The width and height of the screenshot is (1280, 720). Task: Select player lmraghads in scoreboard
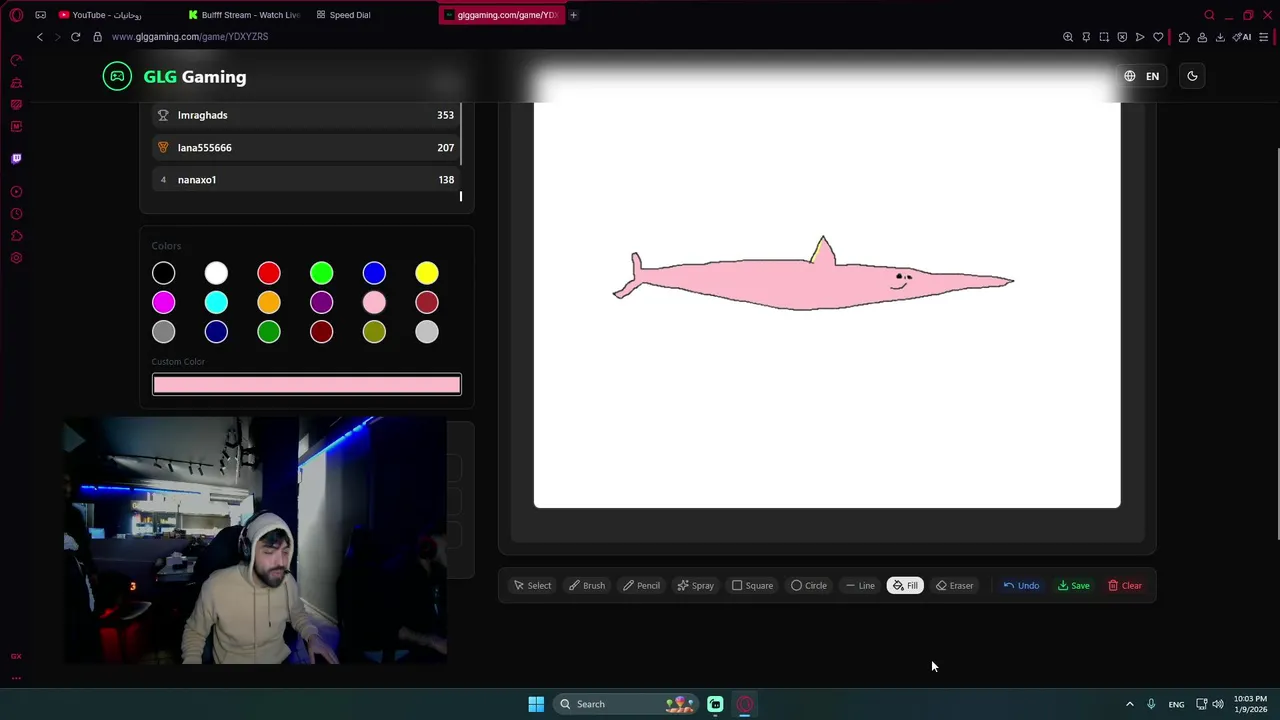click(x=306, y=115)
